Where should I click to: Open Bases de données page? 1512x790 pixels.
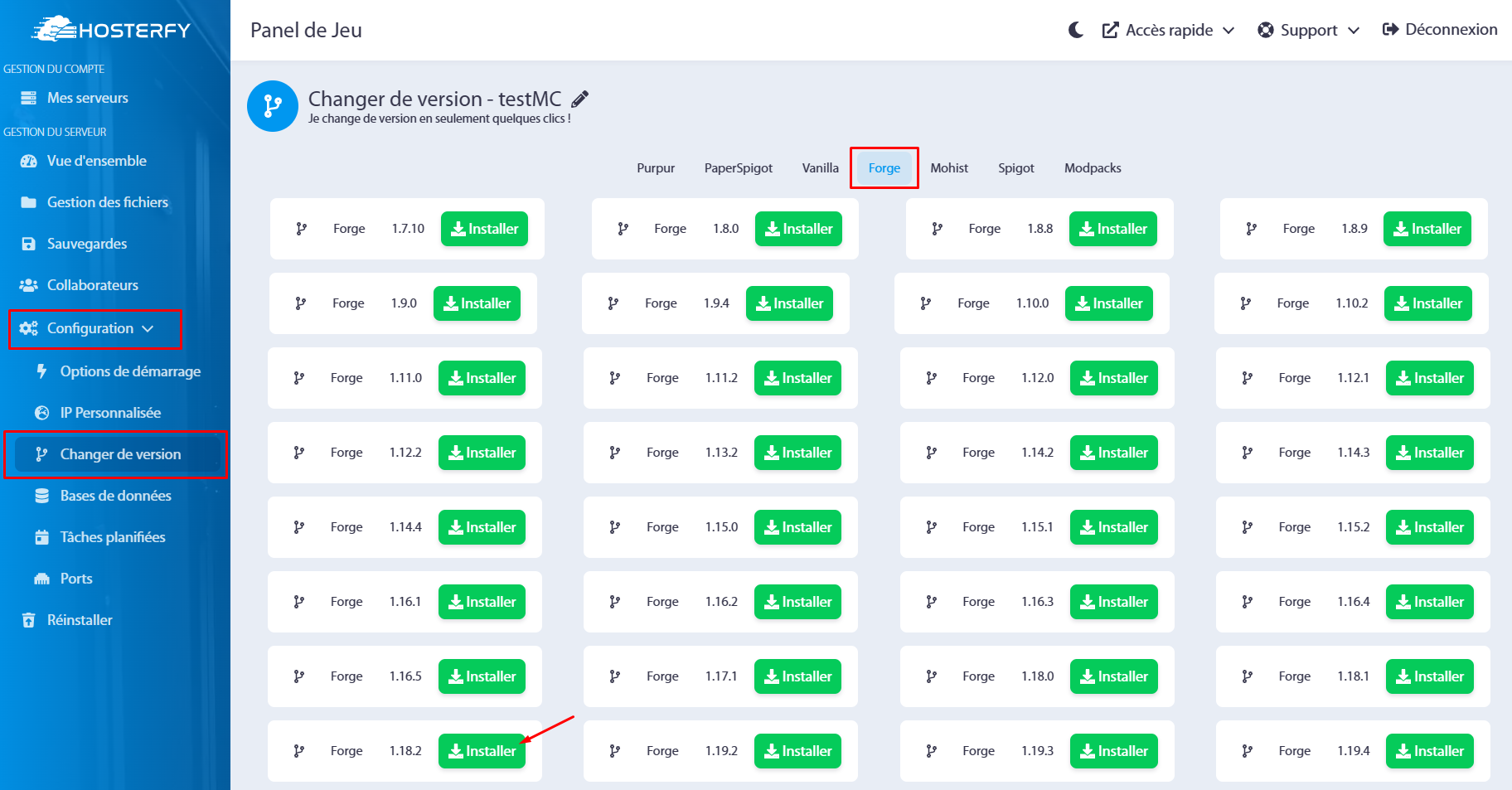[x=116, y=496]
